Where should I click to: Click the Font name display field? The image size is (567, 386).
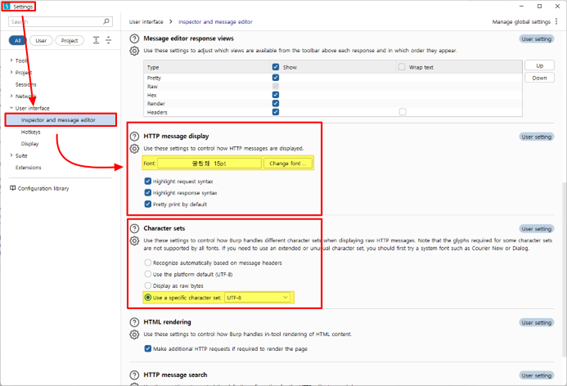pyautogui.click(x=209, y=164)
